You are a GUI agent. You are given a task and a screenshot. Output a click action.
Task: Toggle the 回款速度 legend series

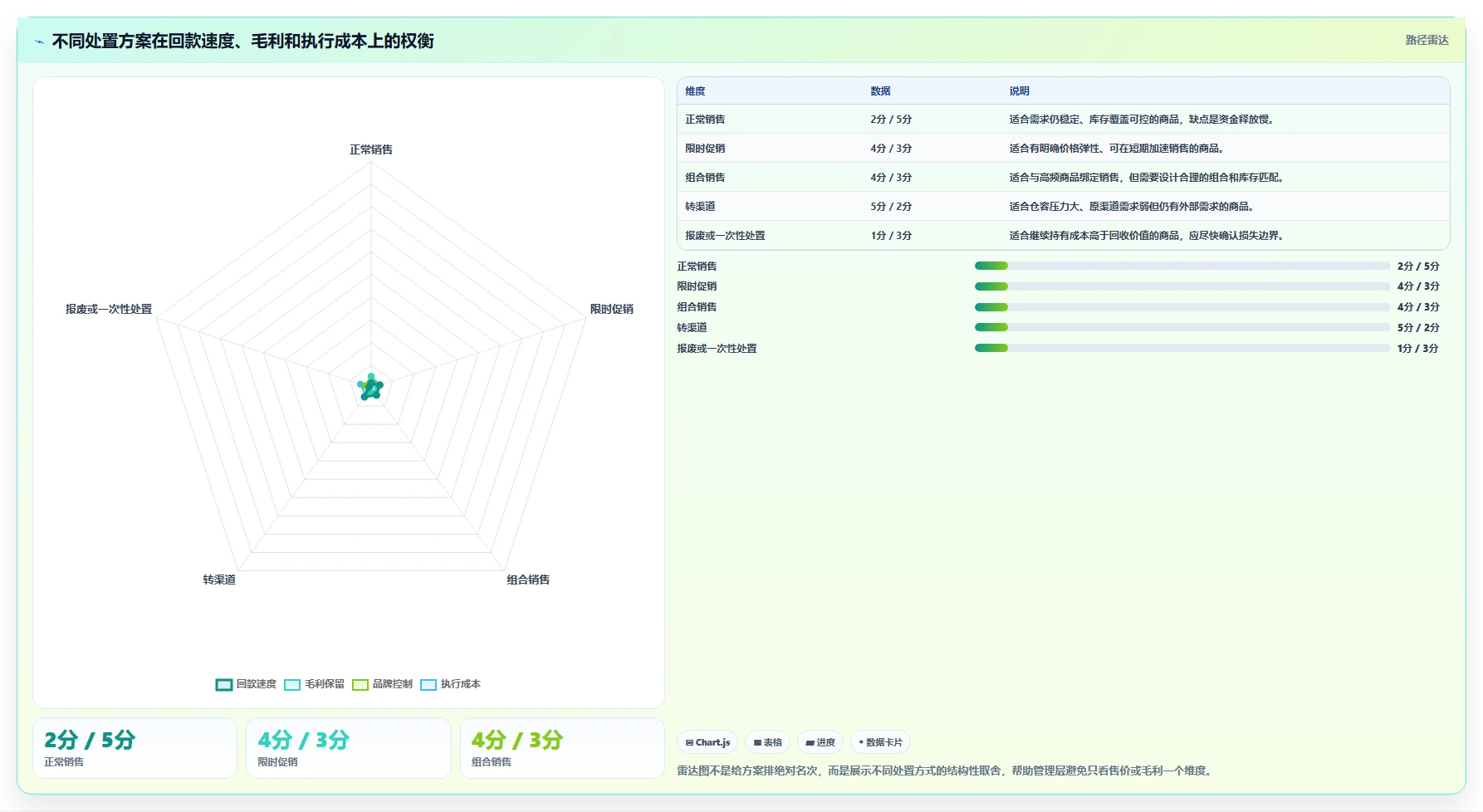[x=246, y=684]
